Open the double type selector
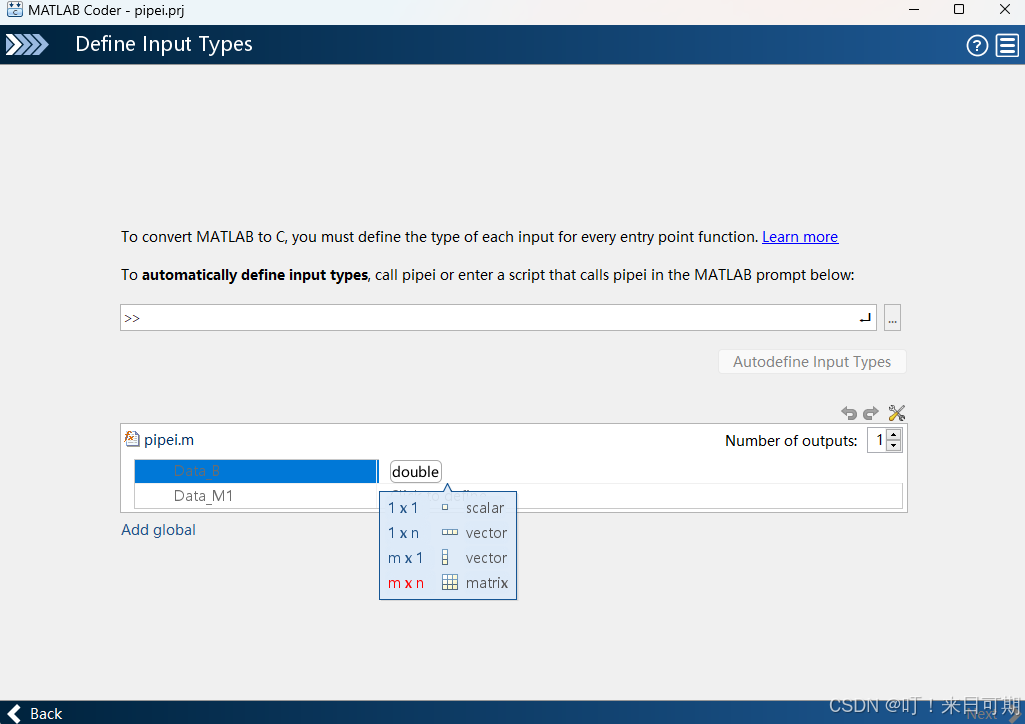Screen dimensions: 1025x724 [416, 472]
